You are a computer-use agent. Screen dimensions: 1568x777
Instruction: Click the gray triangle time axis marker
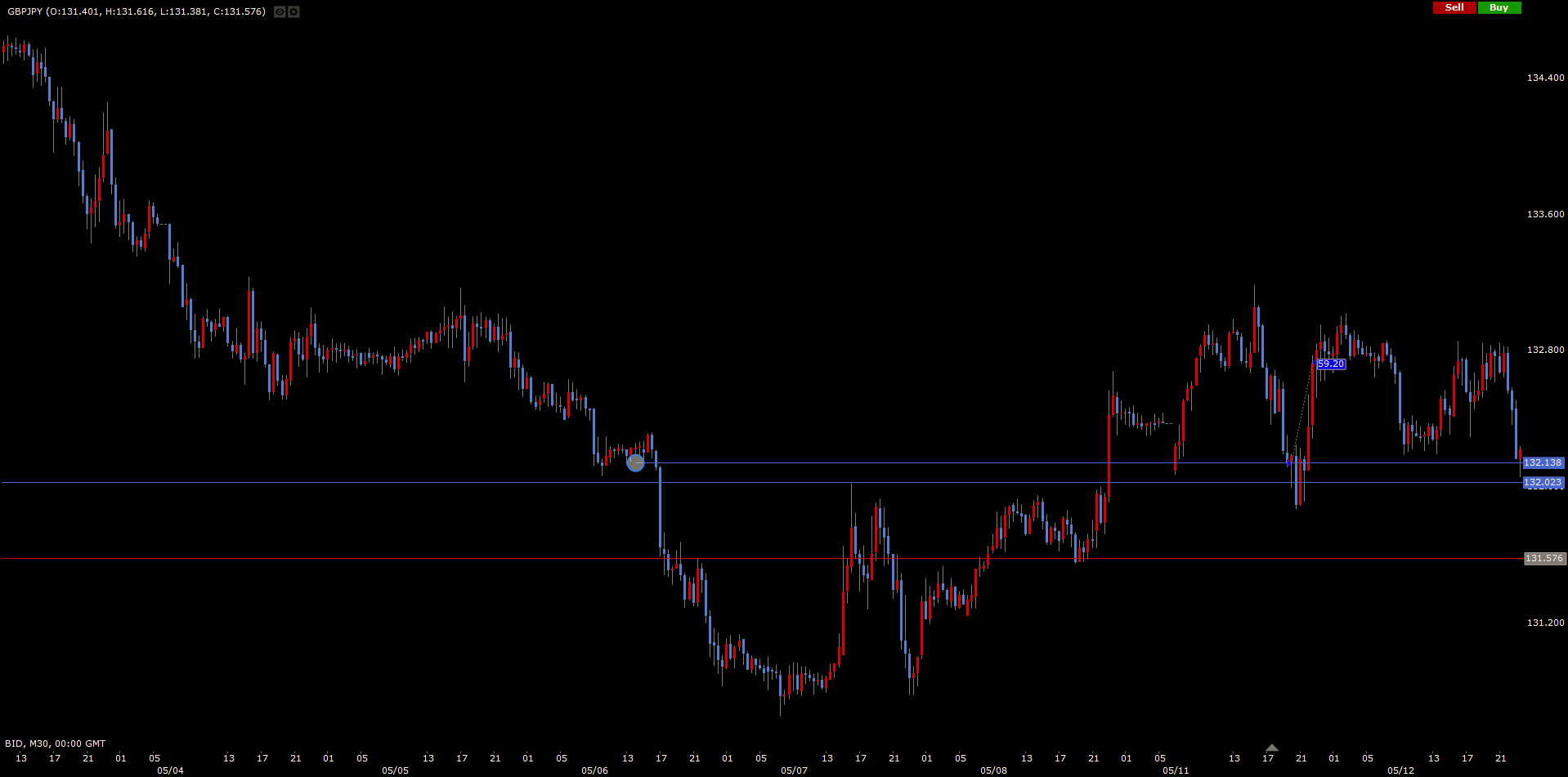tap(1271, 748)
